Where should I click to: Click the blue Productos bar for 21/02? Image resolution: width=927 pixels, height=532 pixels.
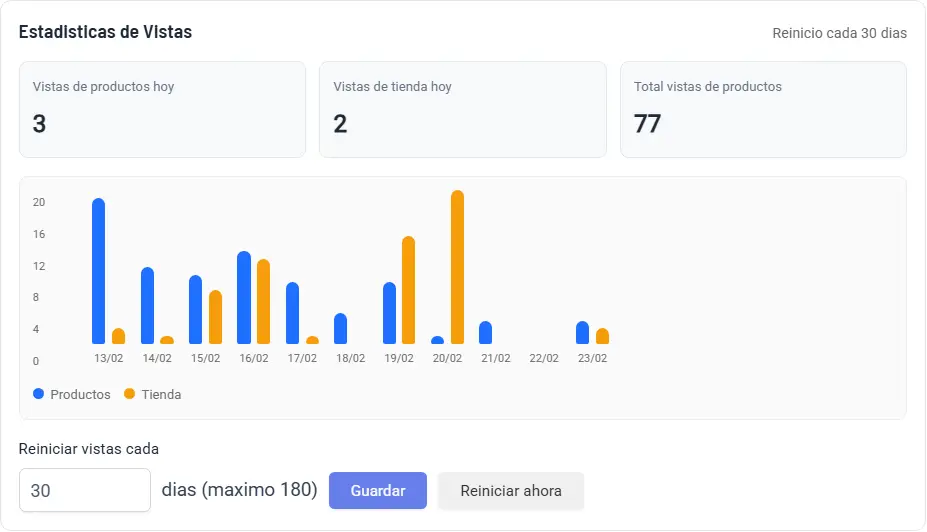[x=486, y=333]
